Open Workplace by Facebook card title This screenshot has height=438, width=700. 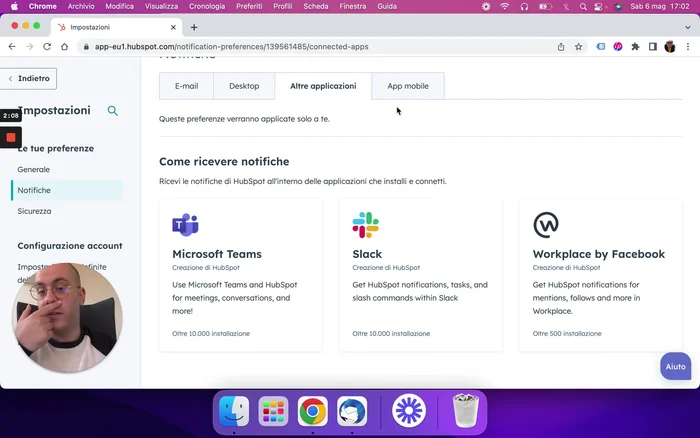tap(599, 254)
